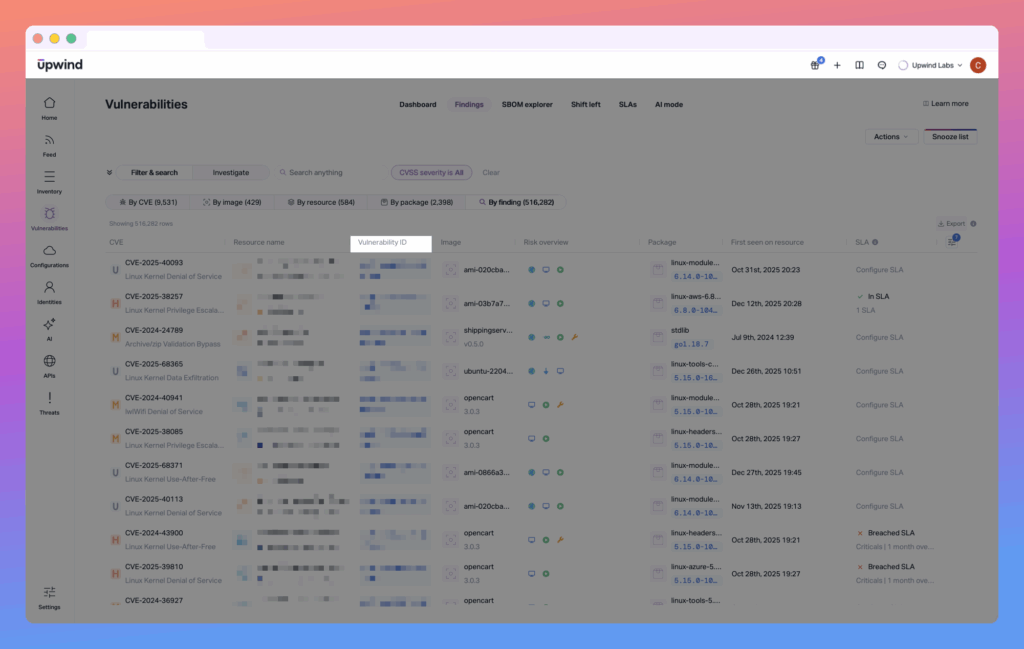Click the plus icon in top bar
The image size is (1024, 649).
click(x=837, y=65)
